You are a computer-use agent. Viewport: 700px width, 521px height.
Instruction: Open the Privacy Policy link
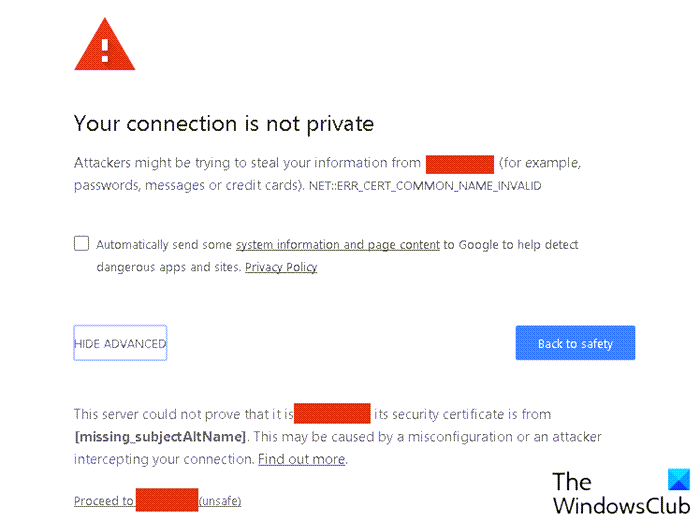[x=281, y=267]
